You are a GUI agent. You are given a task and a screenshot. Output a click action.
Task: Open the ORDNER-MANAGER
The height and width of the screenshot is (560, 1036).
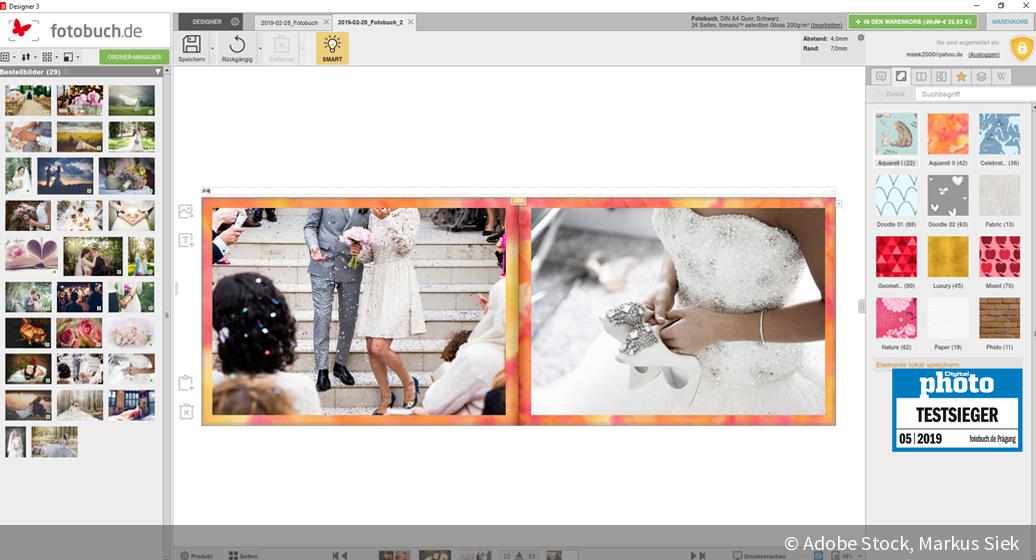tap(134, 57)
